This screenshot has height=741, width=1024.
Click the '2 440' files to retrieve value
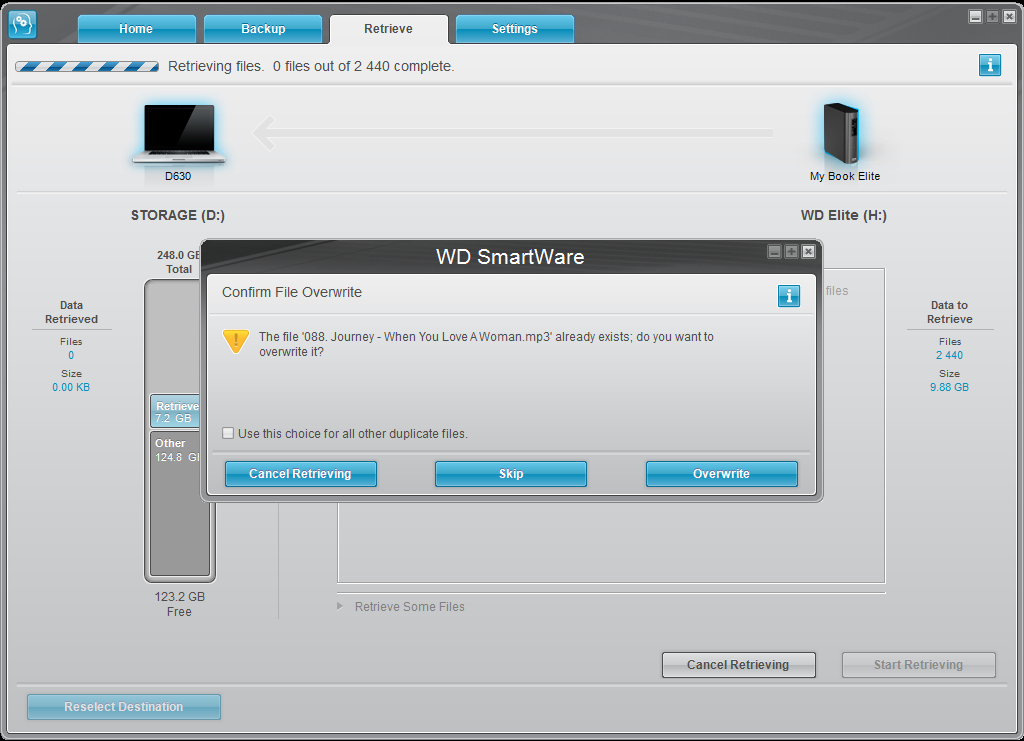coord(949,355)
